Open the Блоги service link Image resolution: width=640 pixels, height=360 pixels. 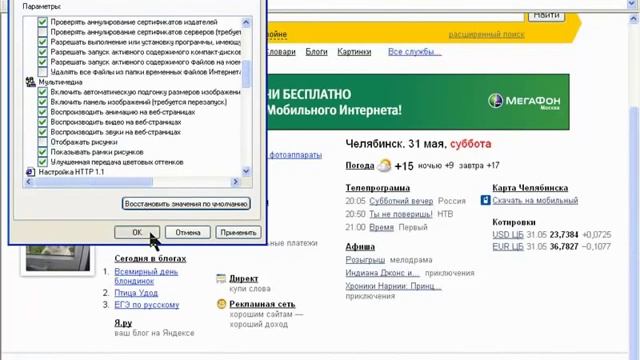(316, 52)
